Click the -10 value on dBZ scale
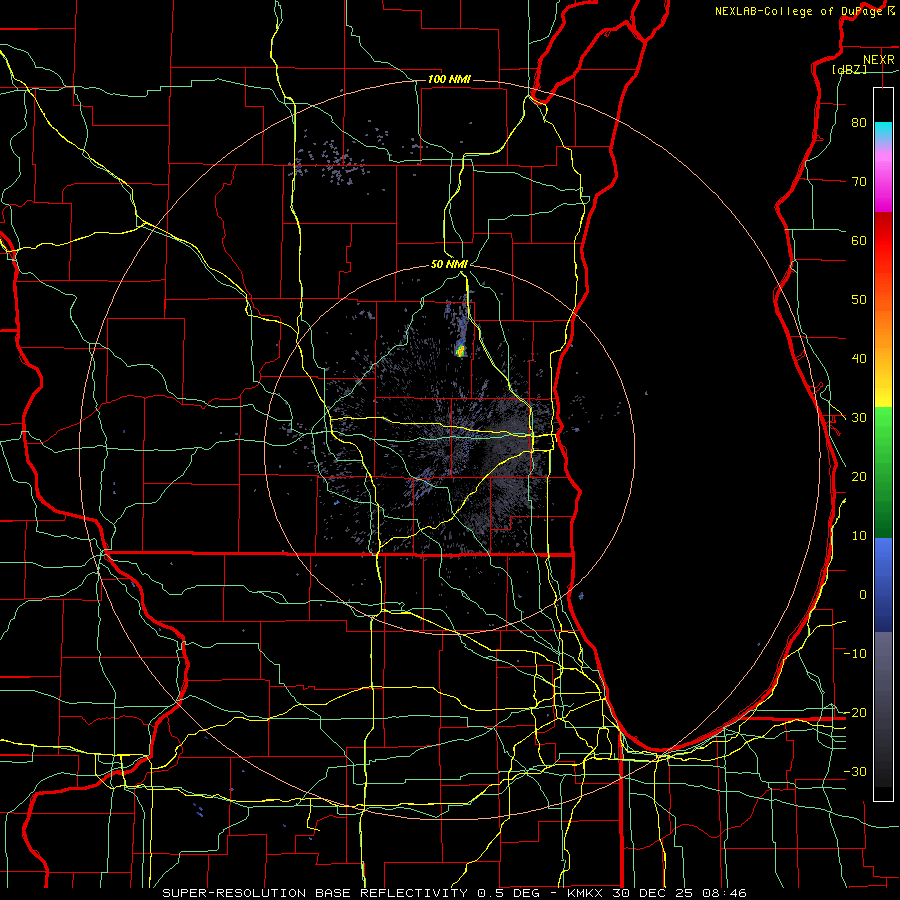The height and width of the screenshot is (900, 900). click(855, 654)
